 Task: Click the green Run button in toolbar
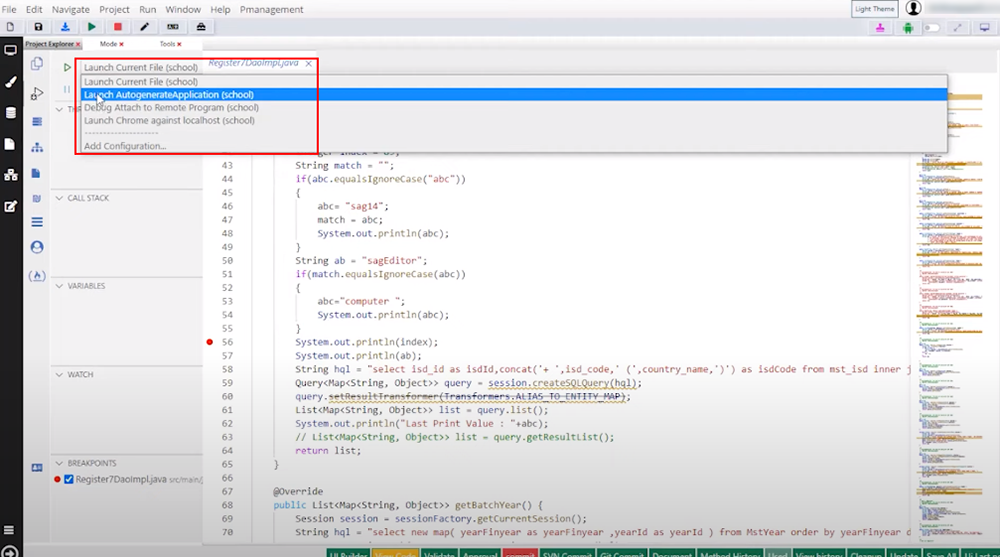tap(92, 27)
